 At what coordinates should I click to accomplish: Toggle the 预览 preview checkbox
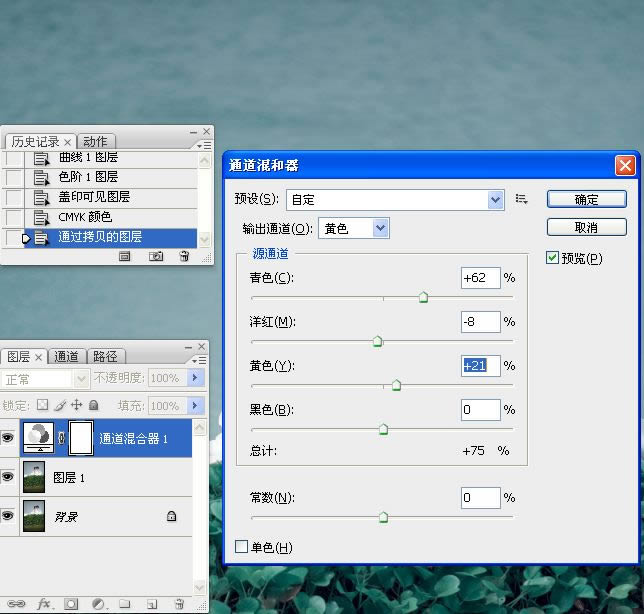click(x=553, y=258)
